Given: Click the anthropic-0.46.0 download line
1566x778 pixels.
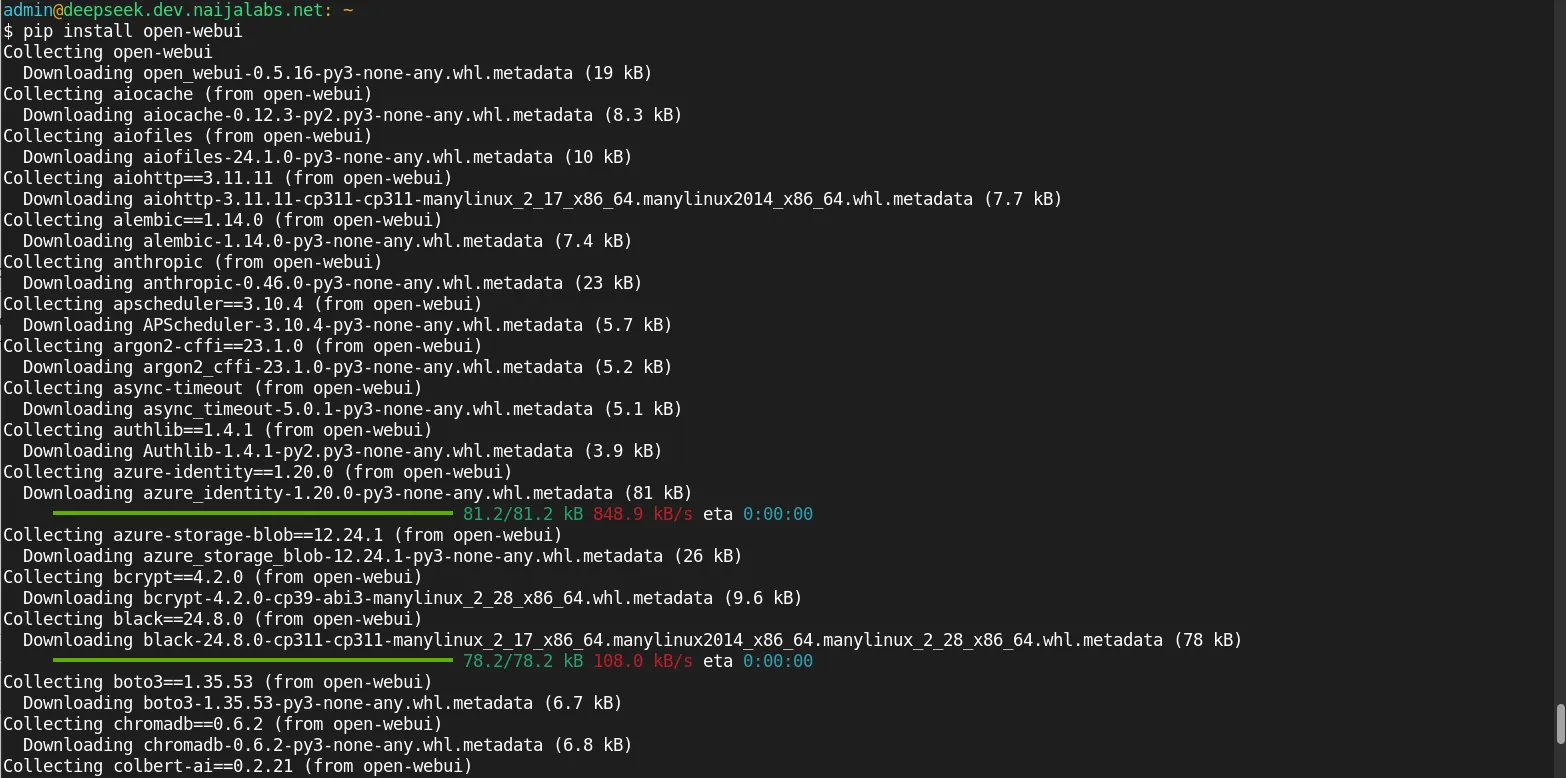Looking at the screenshot, I should [333, 283].
